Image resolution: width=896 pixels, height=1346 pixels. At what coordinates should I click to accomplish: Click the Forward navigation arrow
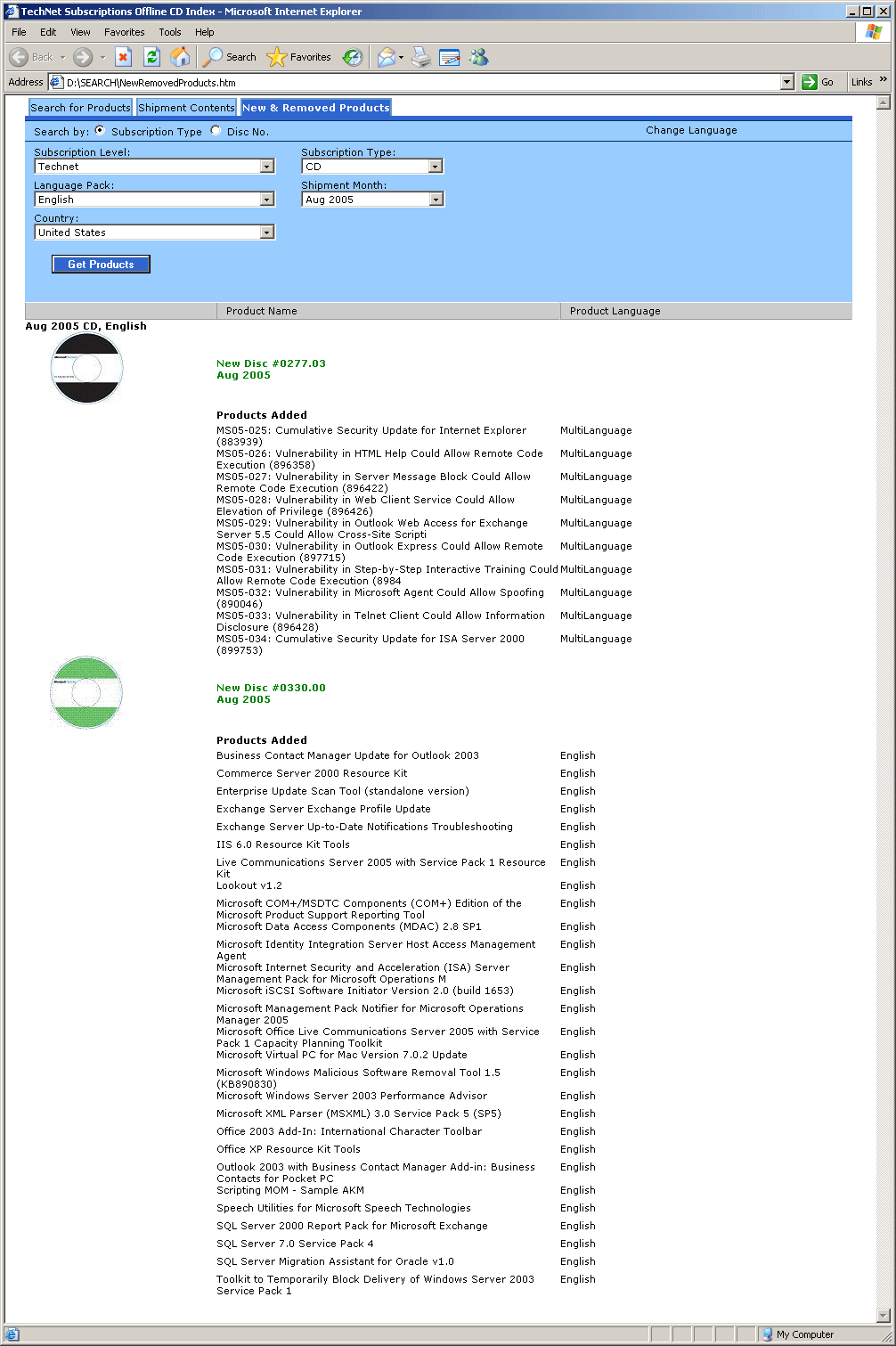click(83, 57)
